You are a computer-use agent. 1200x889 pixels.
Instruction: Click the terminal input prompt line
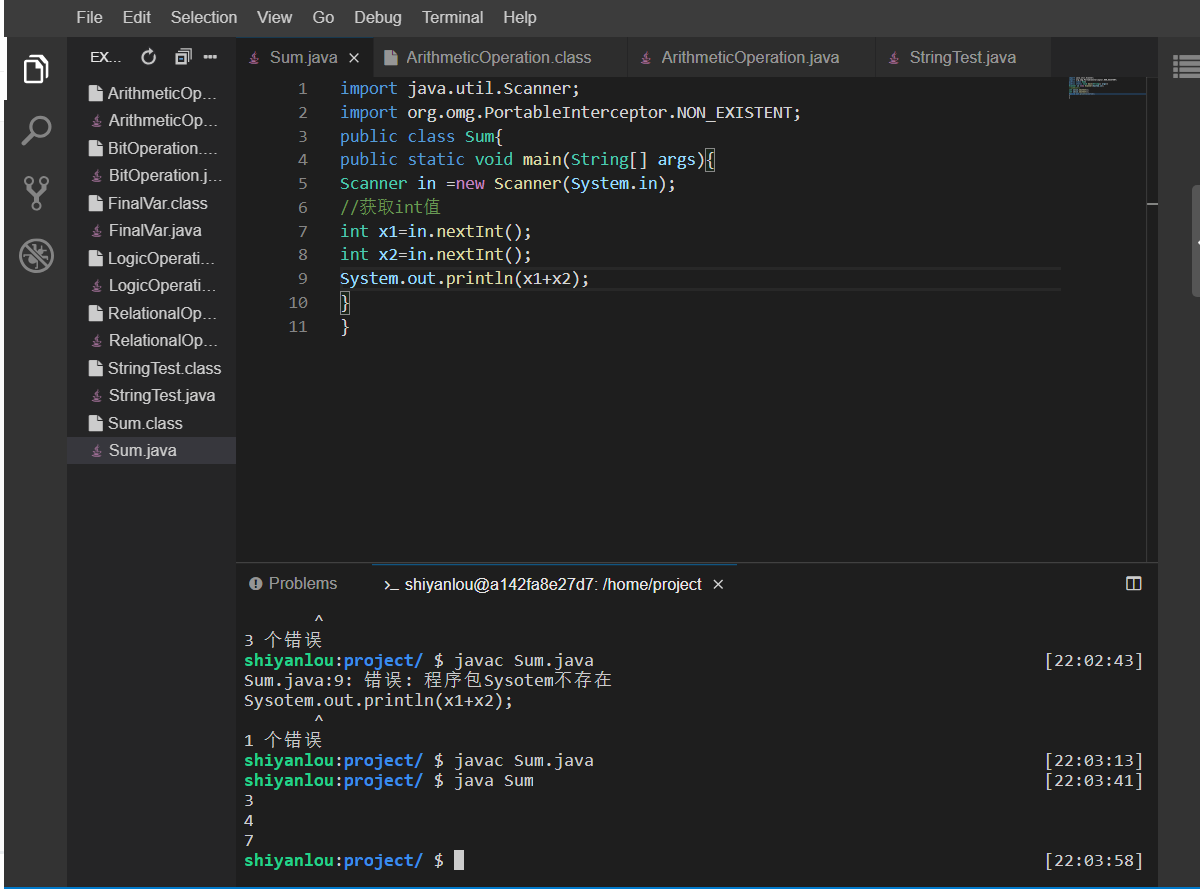point(459,860)
